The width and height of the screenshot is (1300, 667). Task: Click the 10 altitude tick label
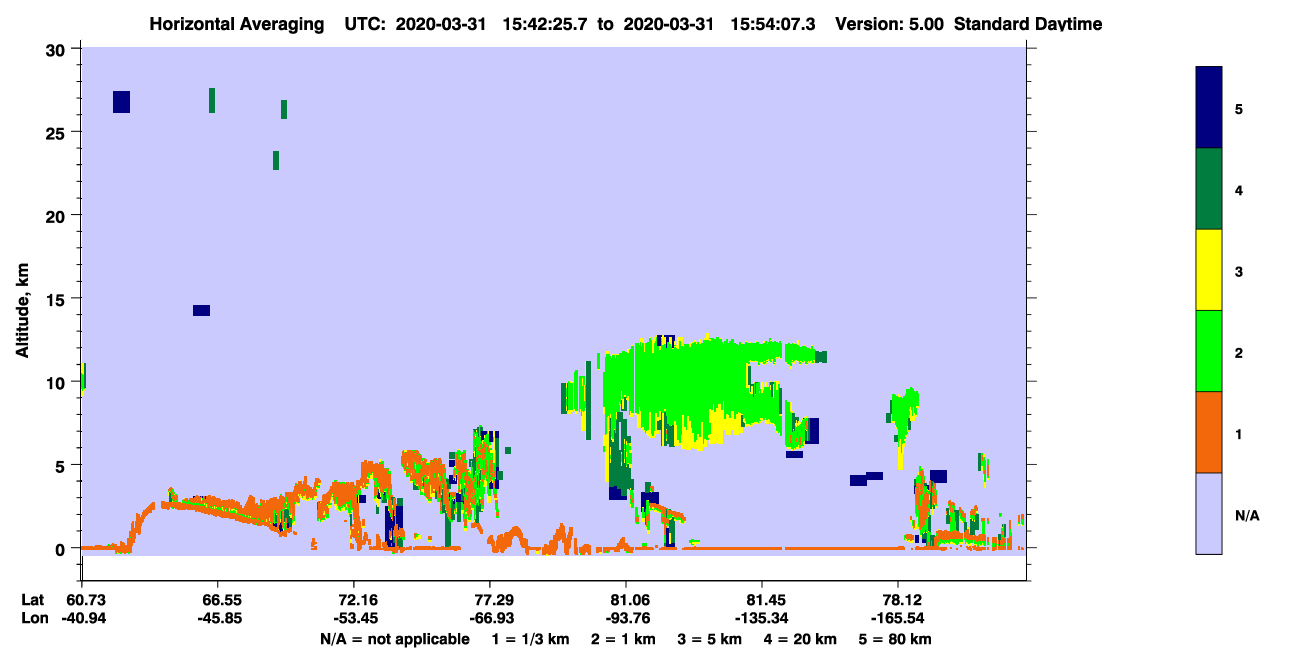click(58, 382)
